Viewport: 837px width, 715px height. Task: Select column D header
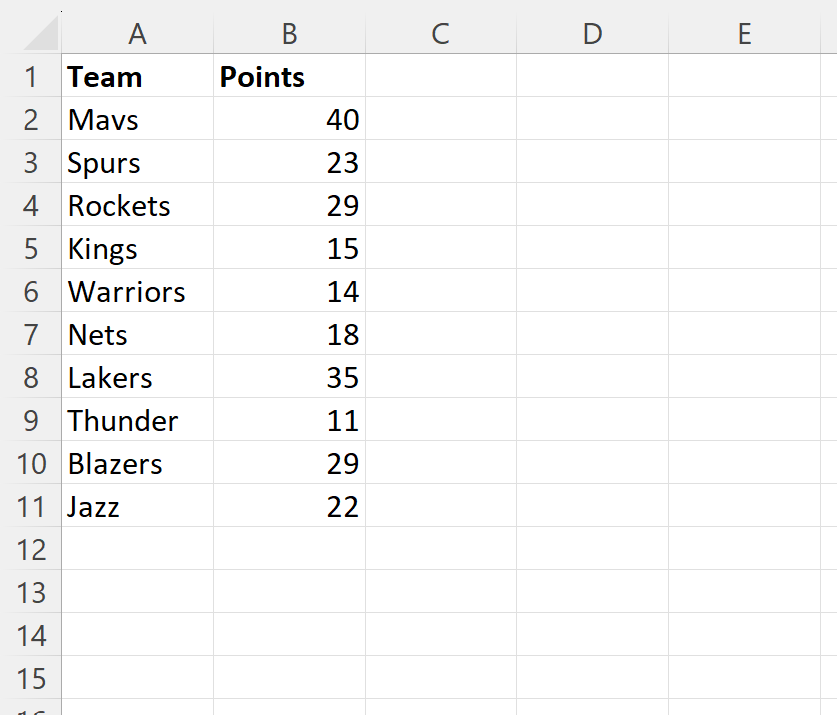[x=593, y=34]
